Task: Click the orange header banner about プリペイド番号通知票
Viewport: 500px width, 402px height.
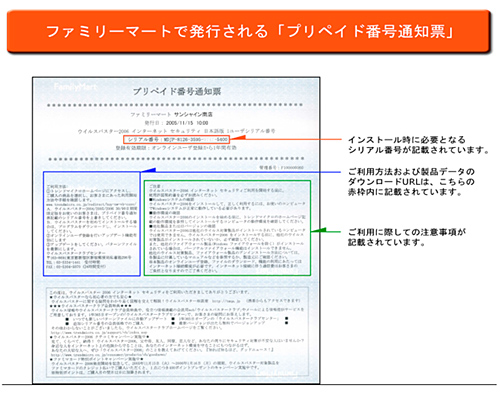Action: (249, 31)
